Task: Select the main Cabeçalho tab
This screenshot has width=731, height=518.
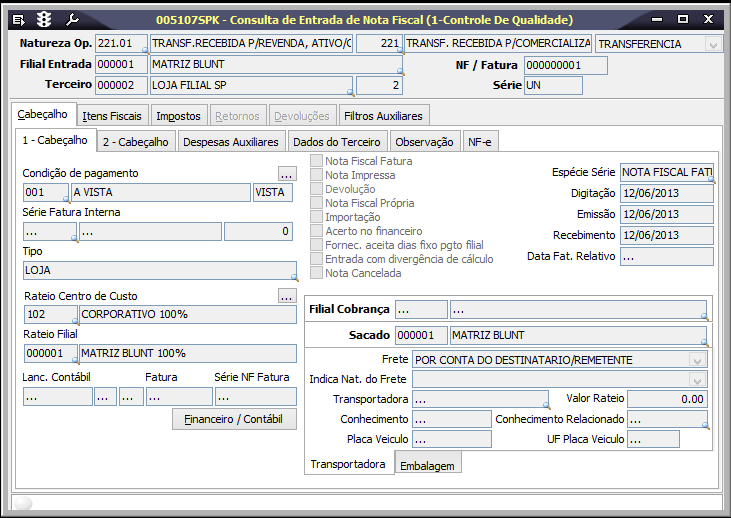Action: tap(42, 114)
